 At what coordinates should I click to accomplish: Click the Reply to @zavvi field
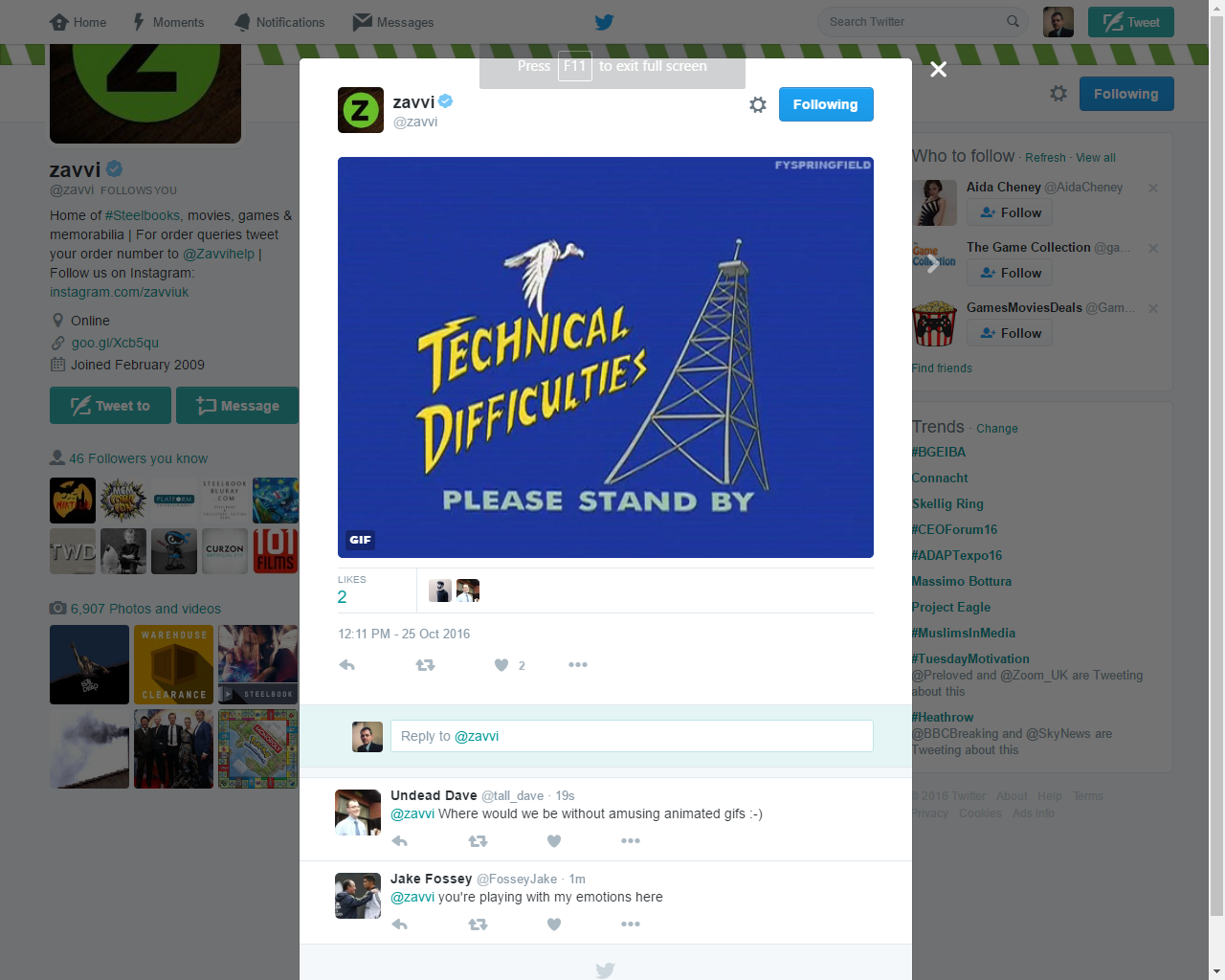coord(632,736)
